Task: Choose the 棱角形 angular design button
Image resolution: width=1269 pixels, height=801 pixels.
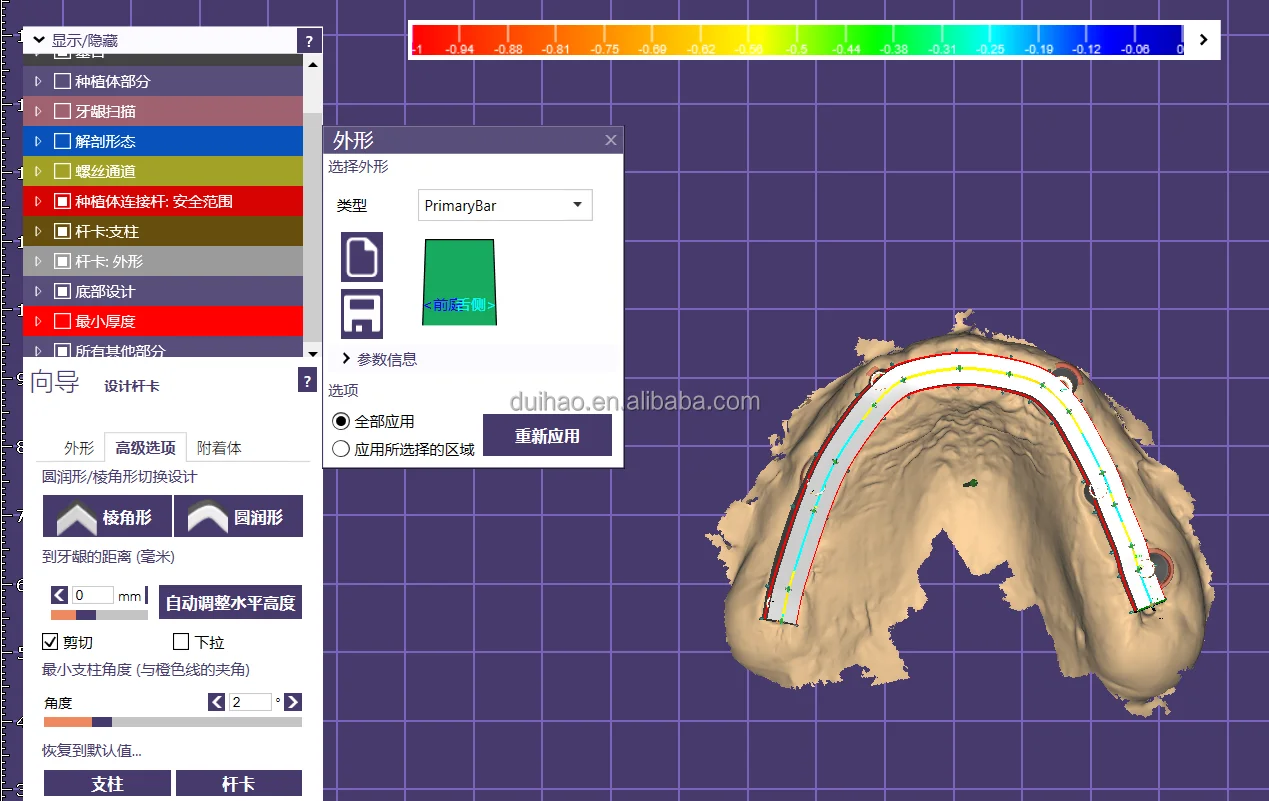Action: pyautogui.click(x=107, y=517)
